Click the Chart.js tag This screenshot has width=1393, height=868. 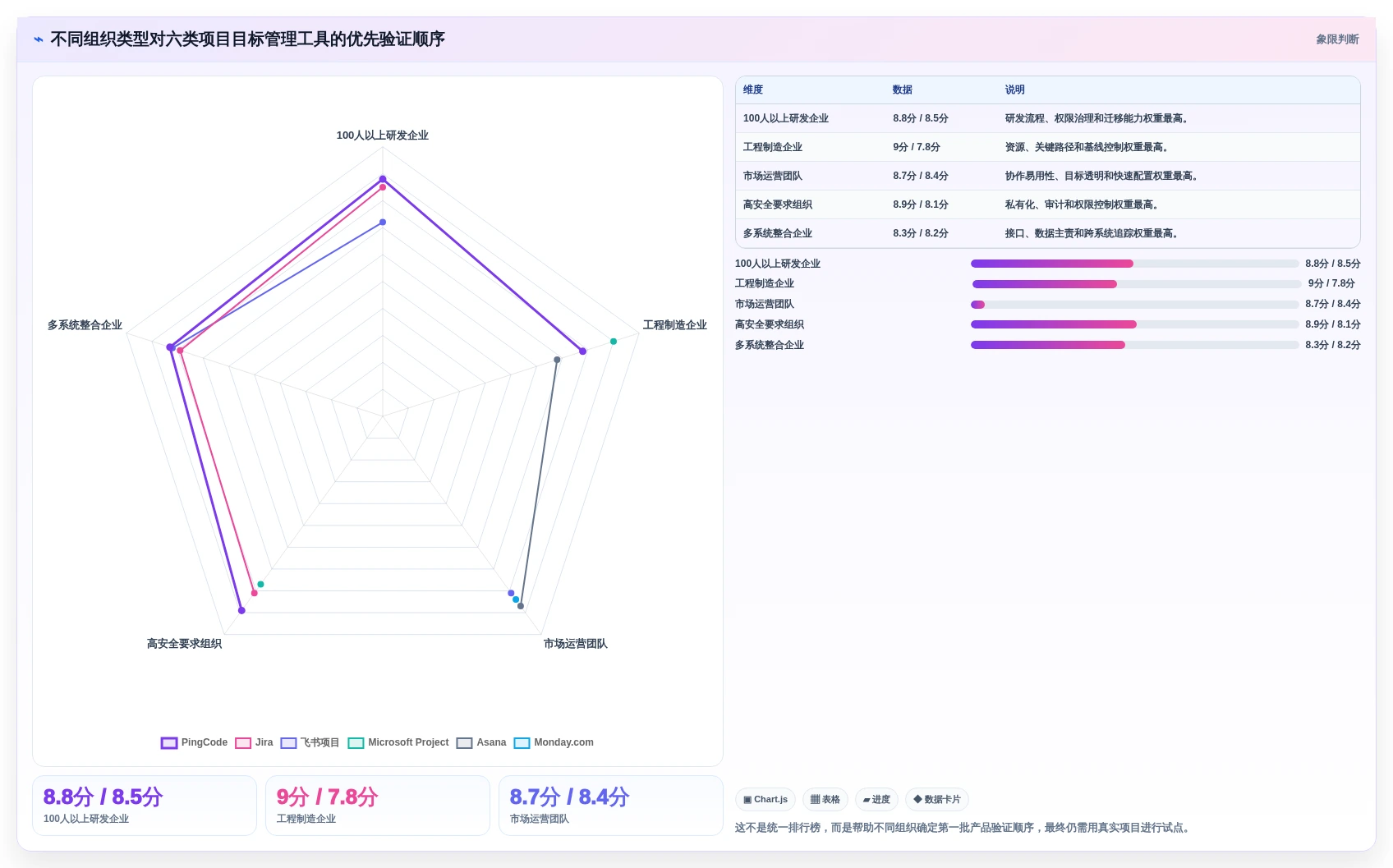pyautogui.click(x=765, y=799)
